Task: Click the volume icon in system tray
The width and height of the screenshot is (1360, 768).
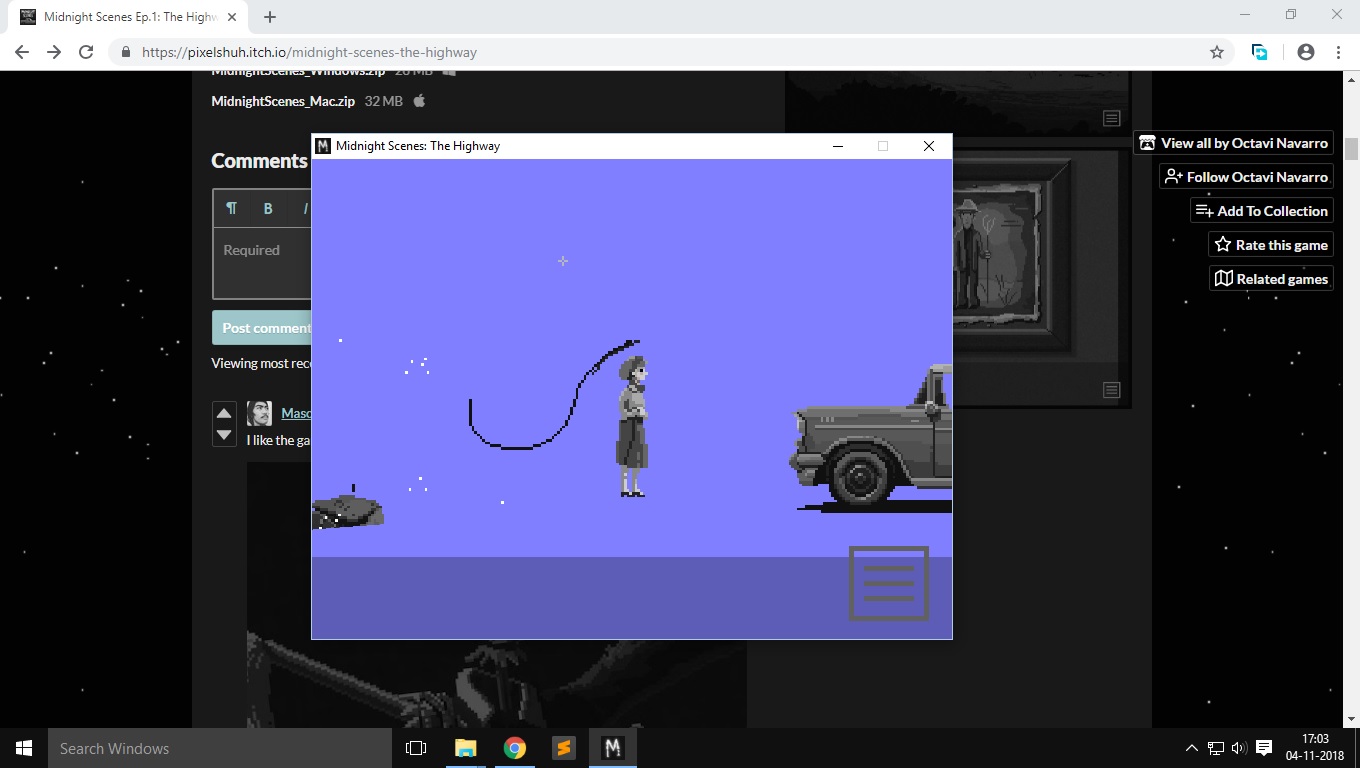Action: point(1240,748)
